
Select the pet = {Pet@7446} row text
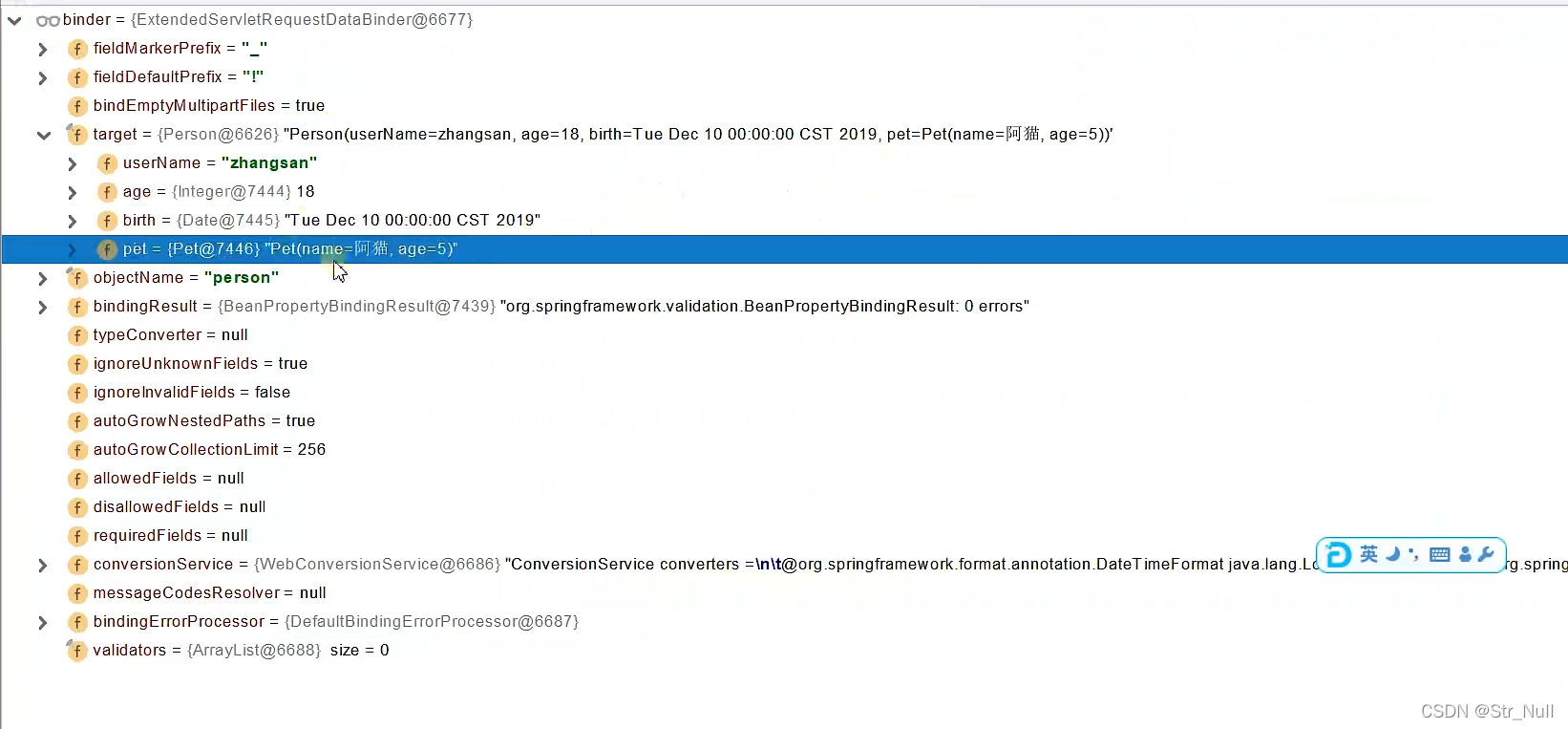pyautogui.click(x=290, y=249)
